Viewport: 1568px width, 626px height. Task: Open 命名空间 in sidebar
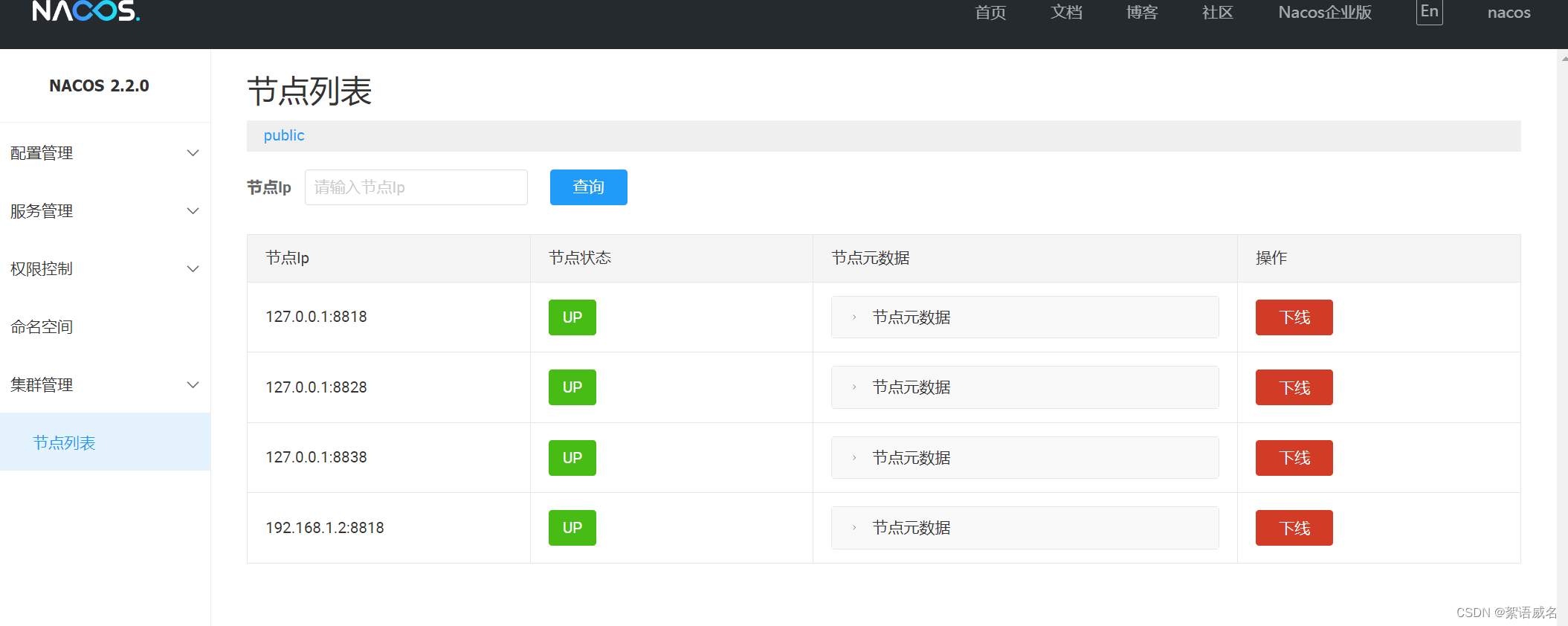[x=105, y=327]
